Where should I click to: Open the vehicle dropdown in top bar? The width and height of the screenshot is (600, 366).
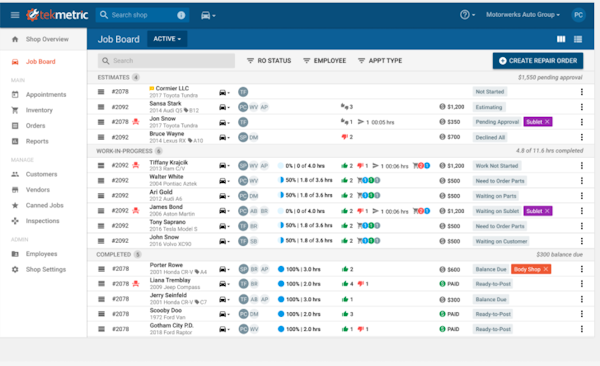tap(208, 15)
